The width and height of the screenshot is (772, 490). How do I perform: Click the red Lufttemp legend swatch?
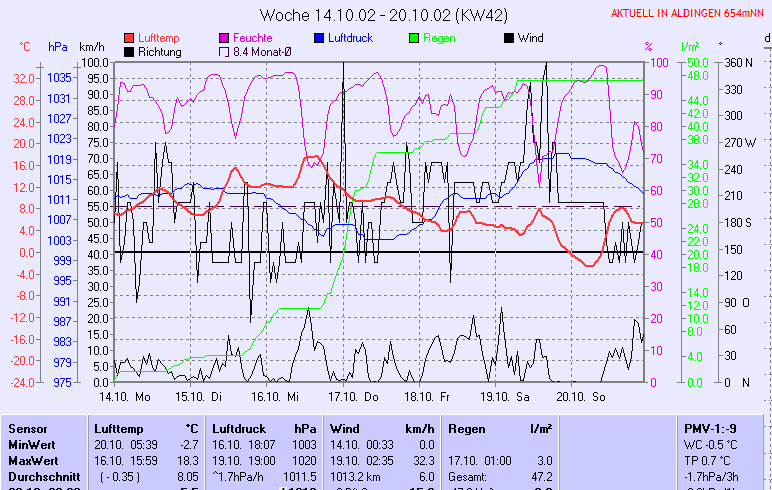(x=129, y=38)
